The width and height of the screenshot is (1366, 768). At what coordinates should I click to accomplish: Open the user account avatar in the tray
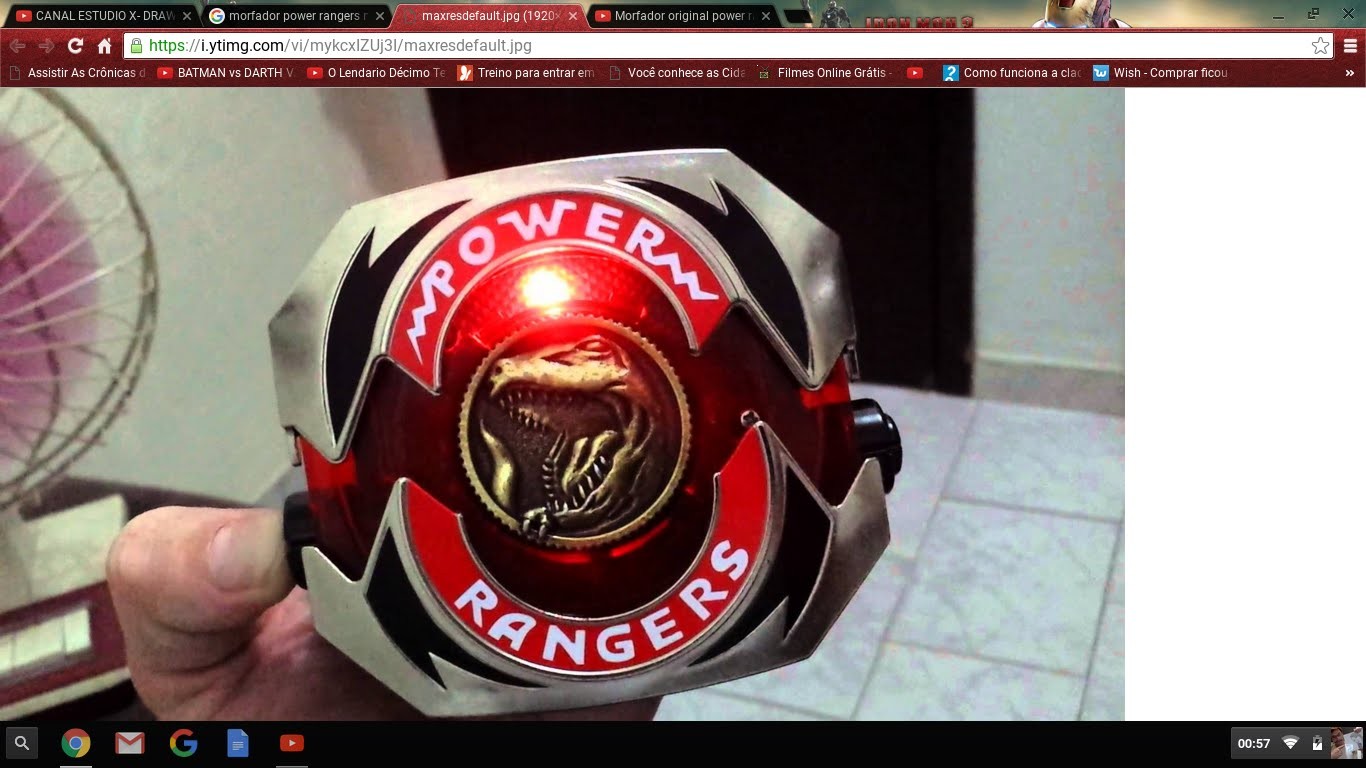tap(1346, 743)
